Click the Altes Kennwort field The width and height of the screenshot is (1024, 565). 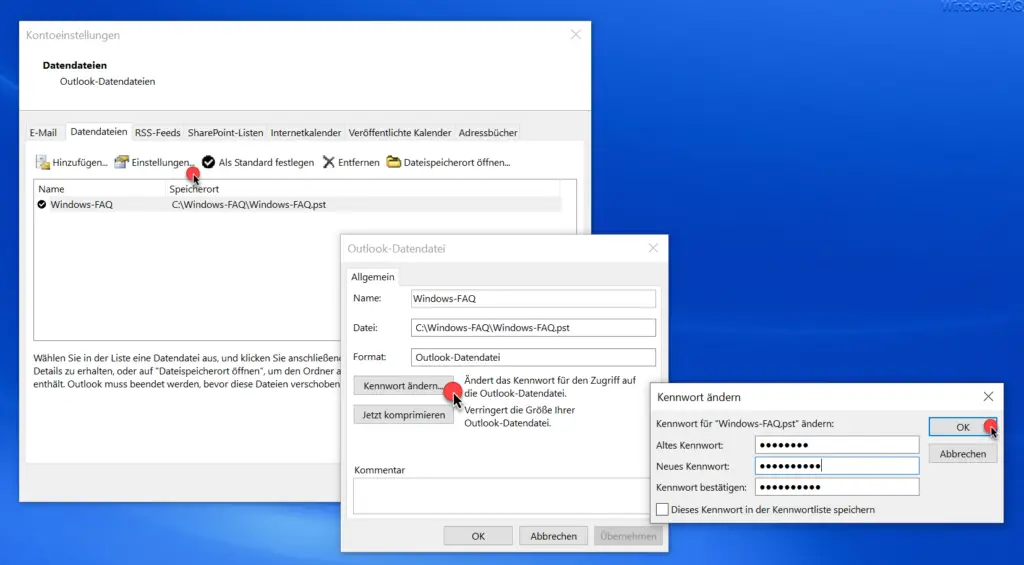click(x=837, y=445)
